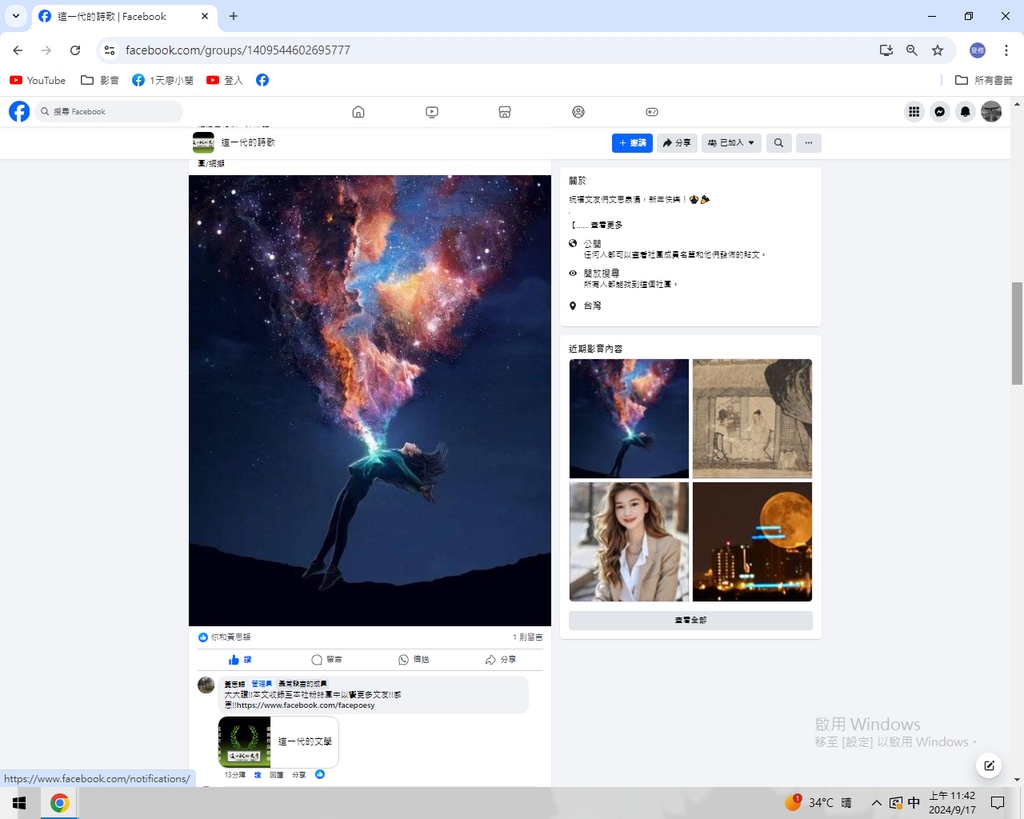This screenshot has height=819, width=1024.
Task: Select the Facebook group browser tab
Action: coord(120,16)
